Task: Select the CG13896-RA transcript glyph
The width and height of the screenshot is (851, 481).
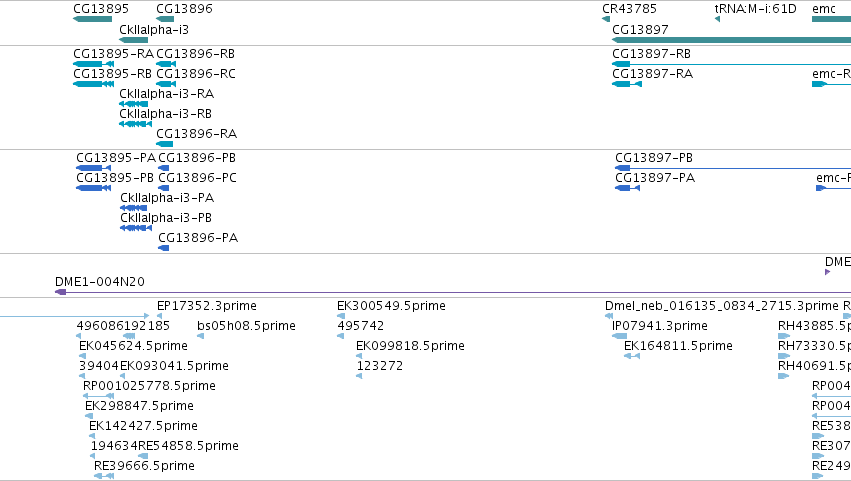Action: tap(164, 144)
